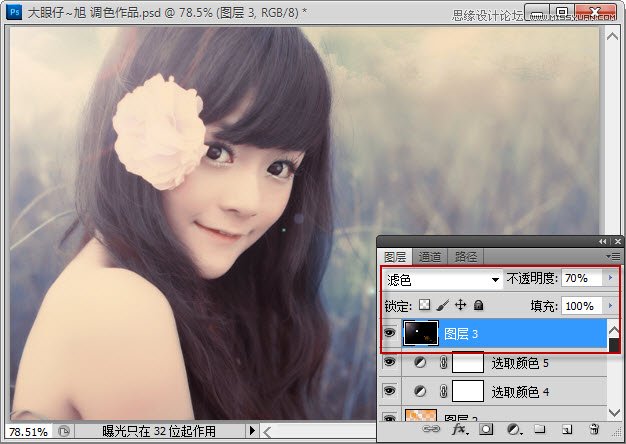Select layer name 图层 3
Screen dimensions: 626x444
click(x=461, y=334)
